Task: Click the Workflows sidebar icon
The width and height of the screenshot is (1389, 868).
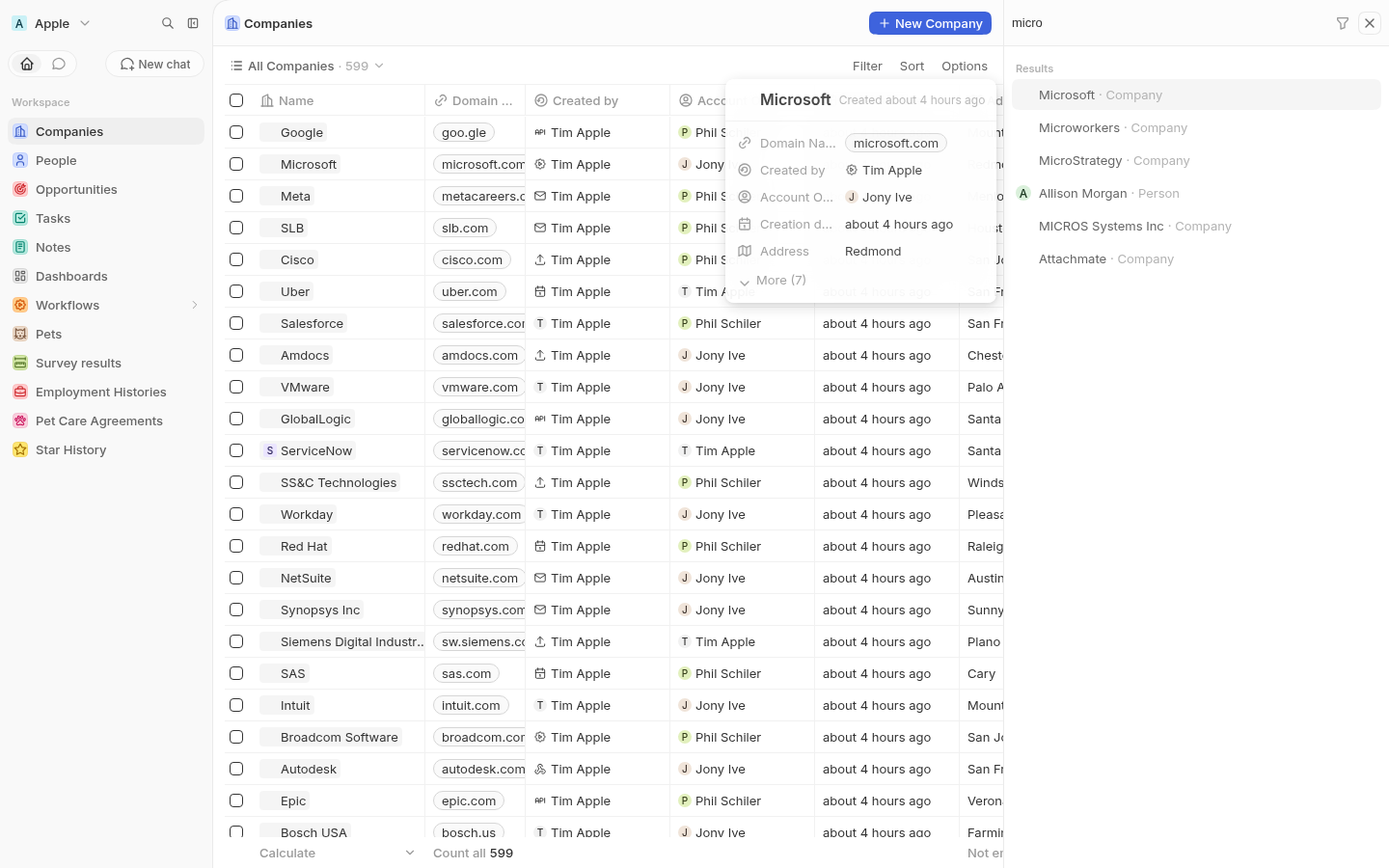Action: pyautogui.click(x=20, y=305)
